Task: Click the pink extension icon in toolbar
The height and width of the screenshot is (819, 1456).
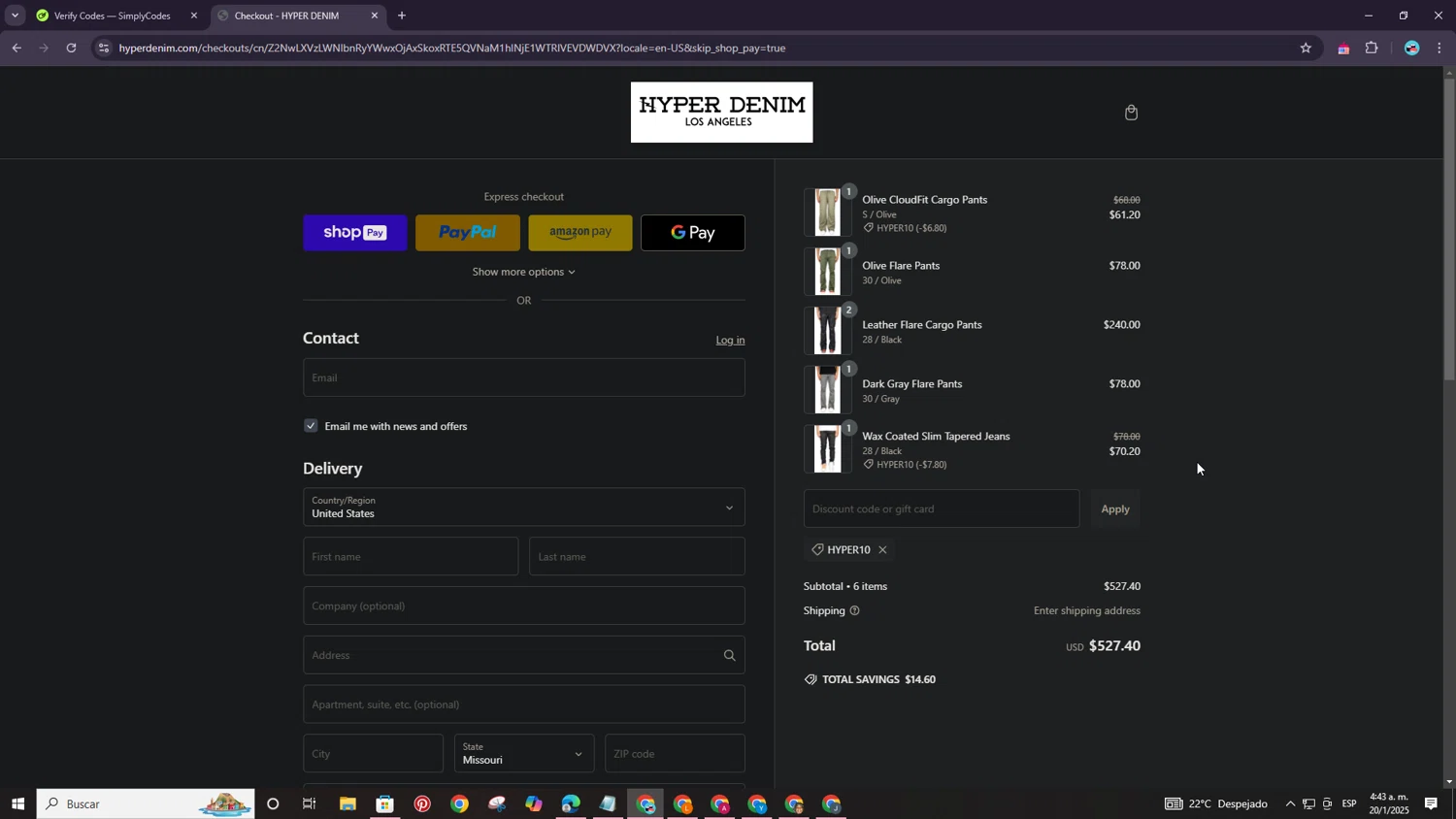Action: (x=1343, y=49)
